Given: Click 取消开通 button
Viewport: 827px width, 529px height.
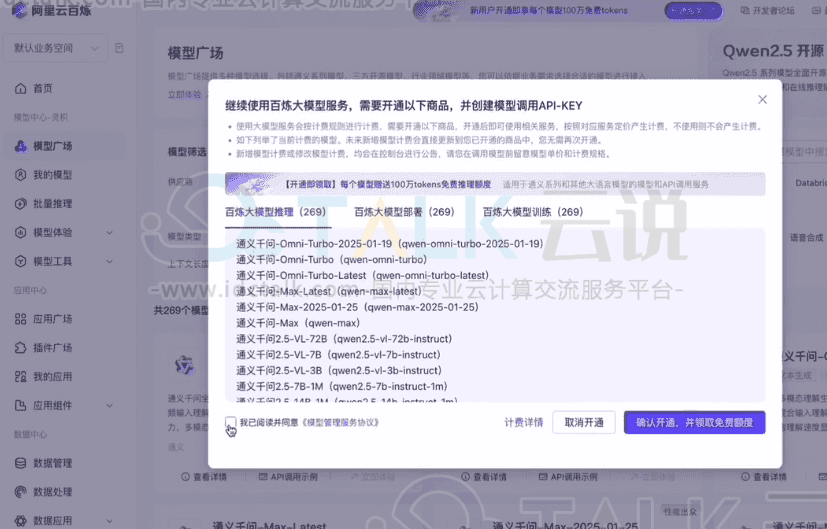Looking at the screenshot, I should (584, 422).
